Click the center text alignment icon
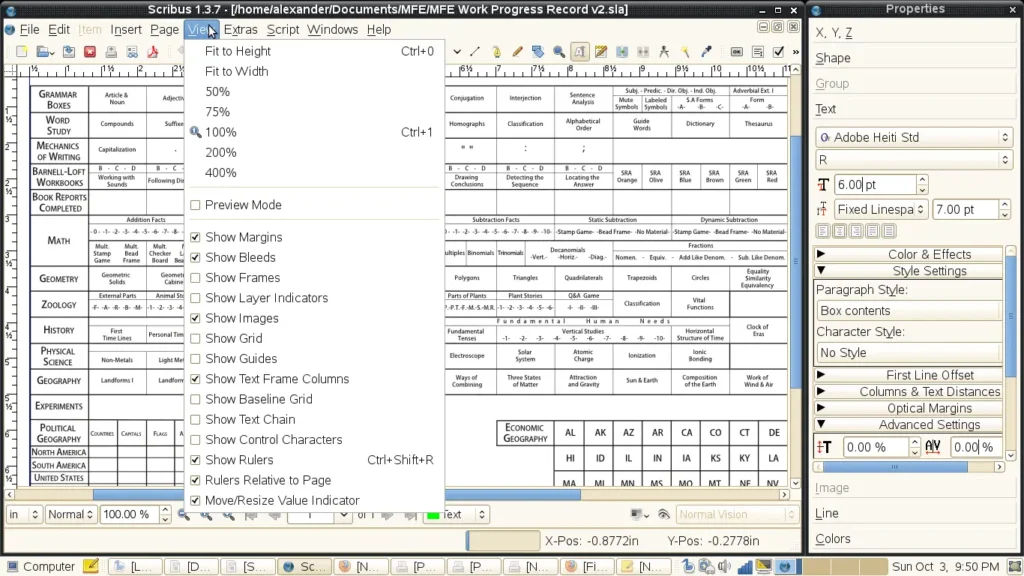The image size is (1024, 576). (x=841, y=230)
